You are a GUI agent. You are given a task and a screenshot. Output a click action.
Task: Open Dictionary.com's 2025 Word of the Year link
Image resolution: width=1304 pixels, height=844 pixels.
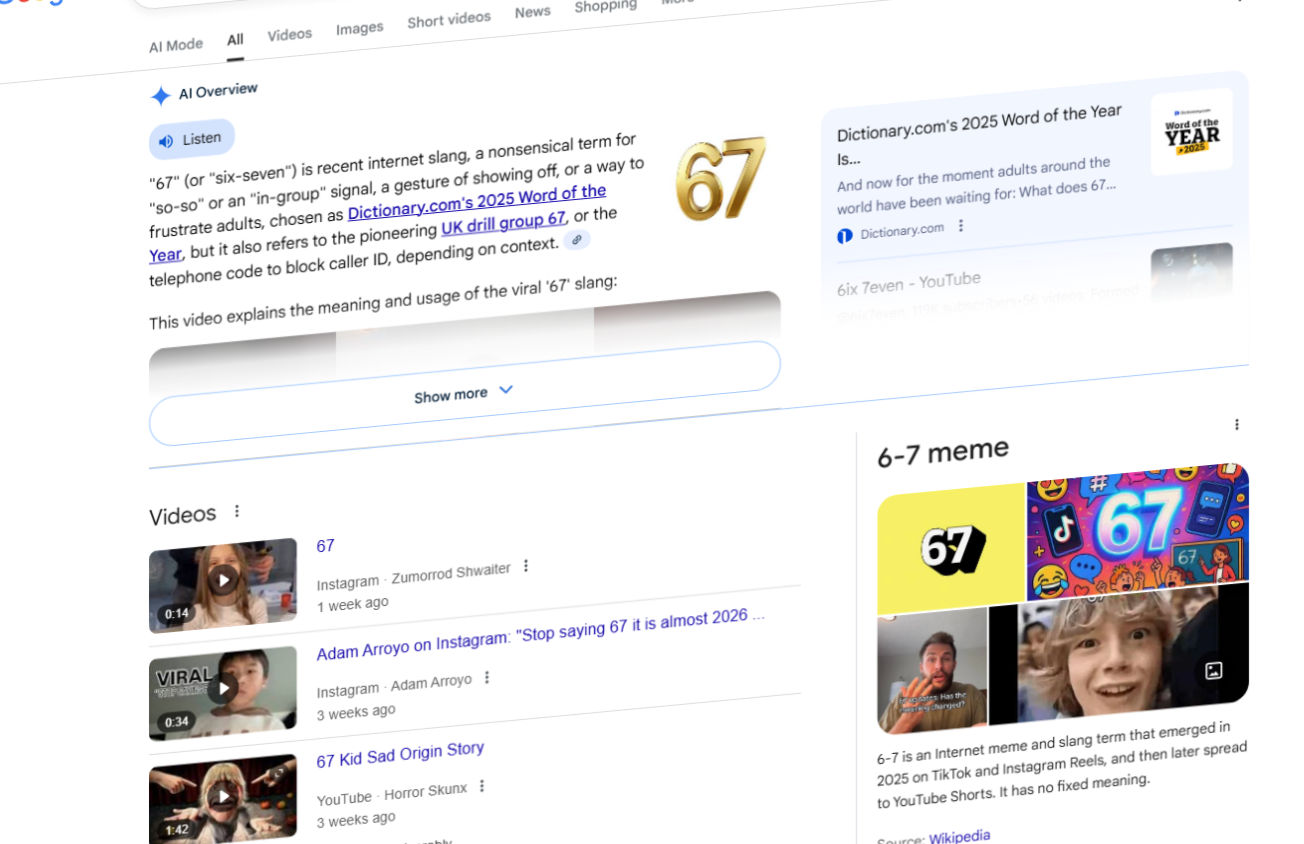[477, 203]
